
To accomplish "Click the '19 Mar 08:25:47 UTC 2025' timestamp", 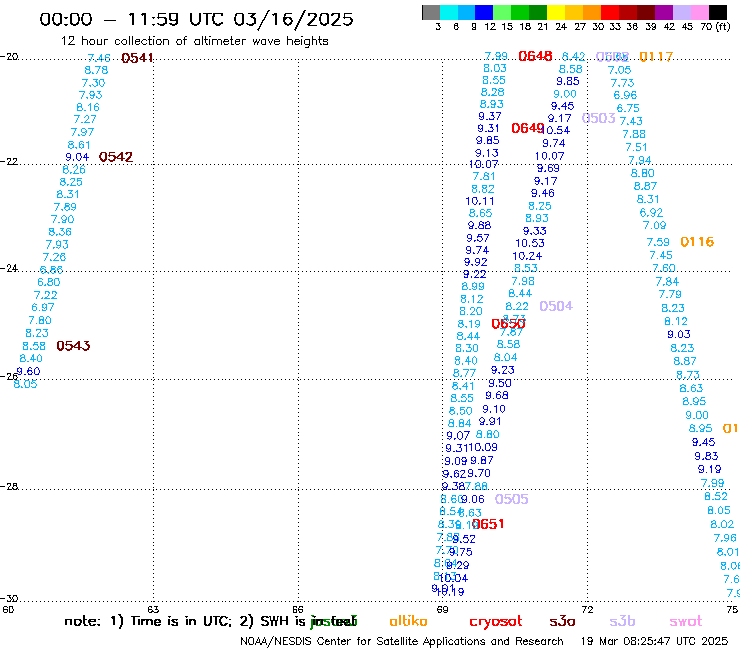I will pyautogui.click(x=654, y=641).
